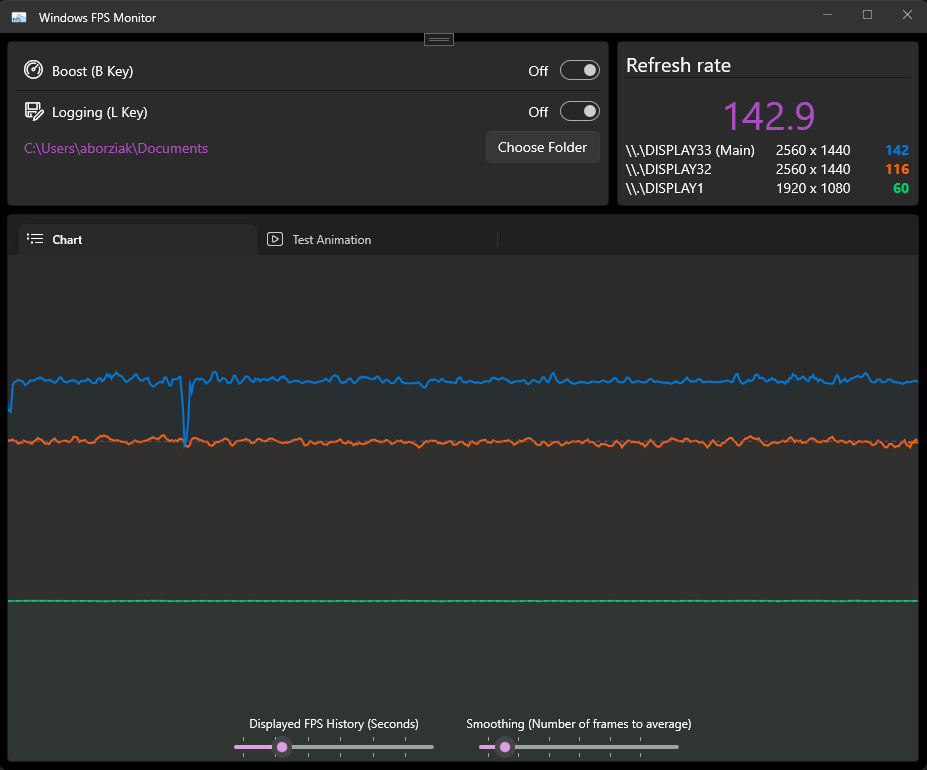
Task: Enable the Logging toggle switch
Action: [x=580, y=111]
